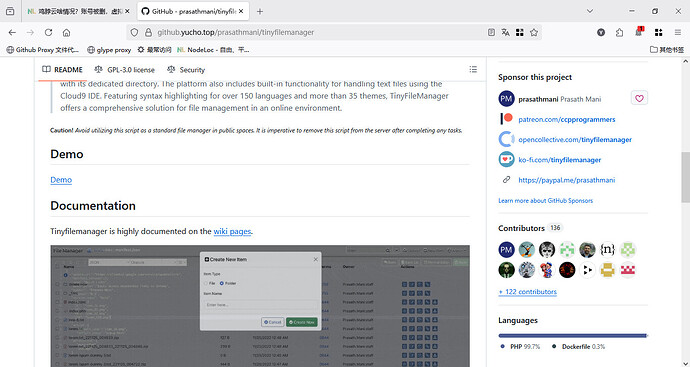
Task: Go to the browser home page
Action: click(66, 32)
